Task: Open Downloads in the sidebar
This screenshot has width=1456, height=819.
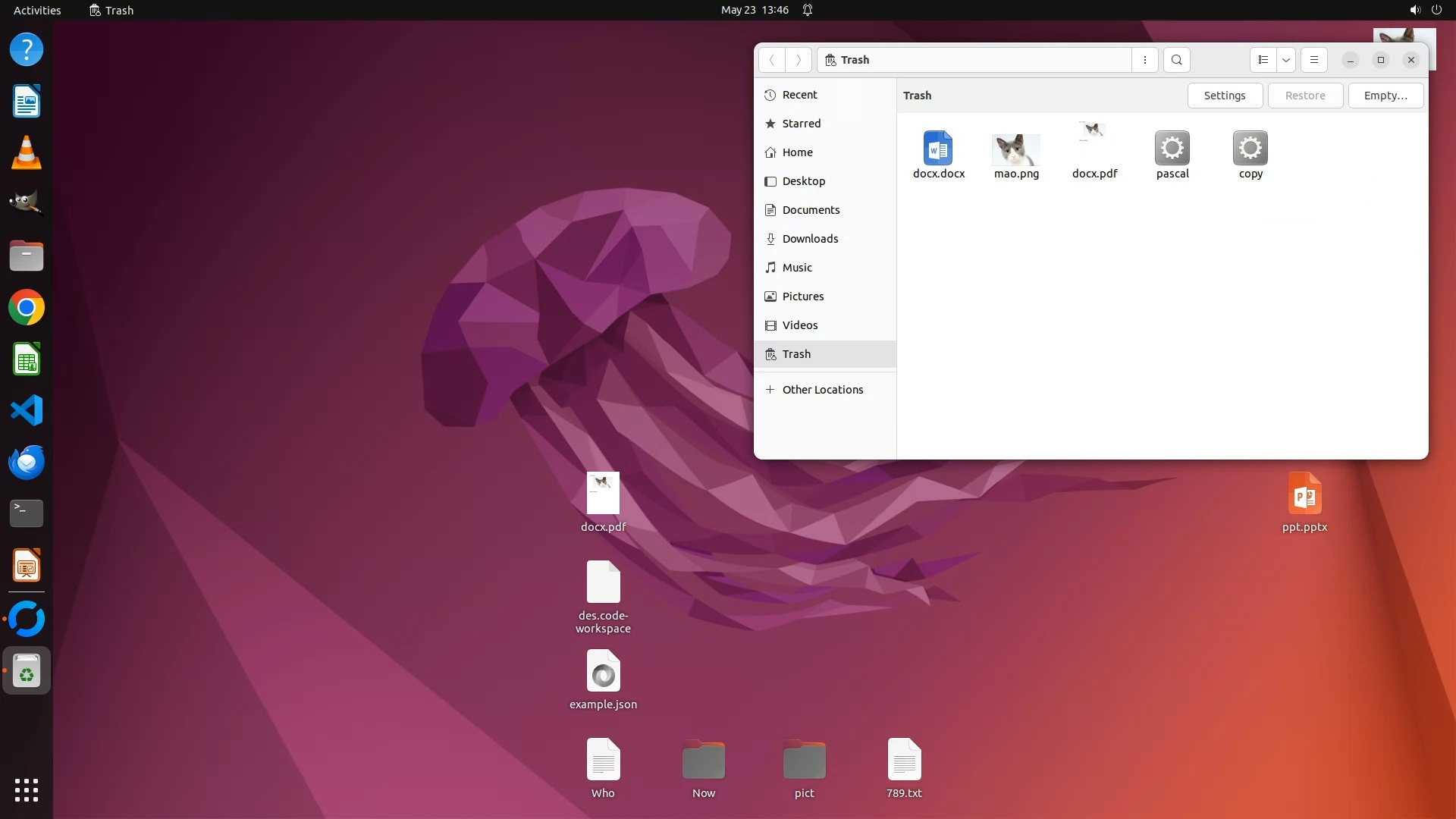Action: (810, 239)
